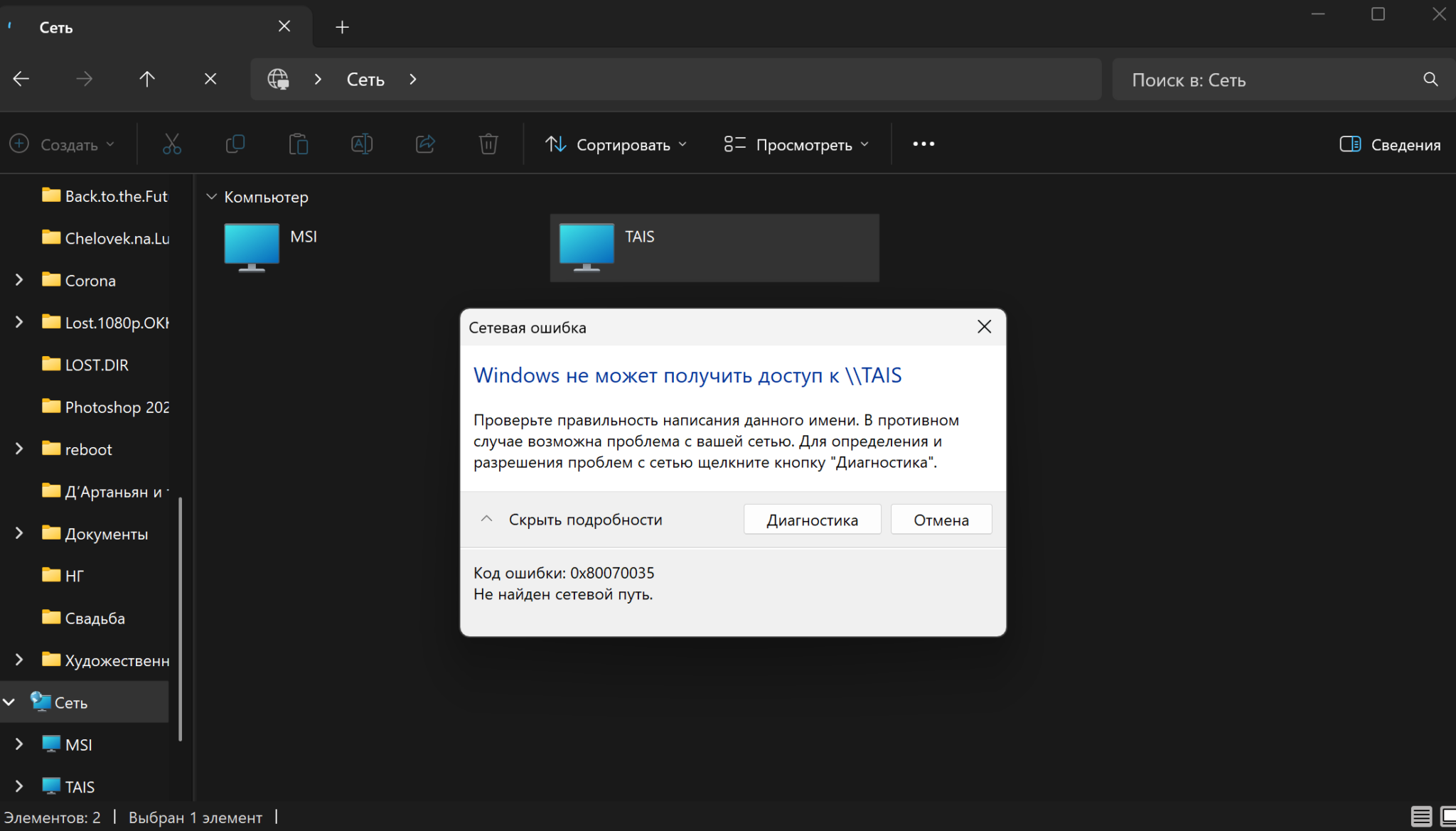Collapse the Сеть node in the sidebar
The image size is (1456, 831).
click(9, 702)
